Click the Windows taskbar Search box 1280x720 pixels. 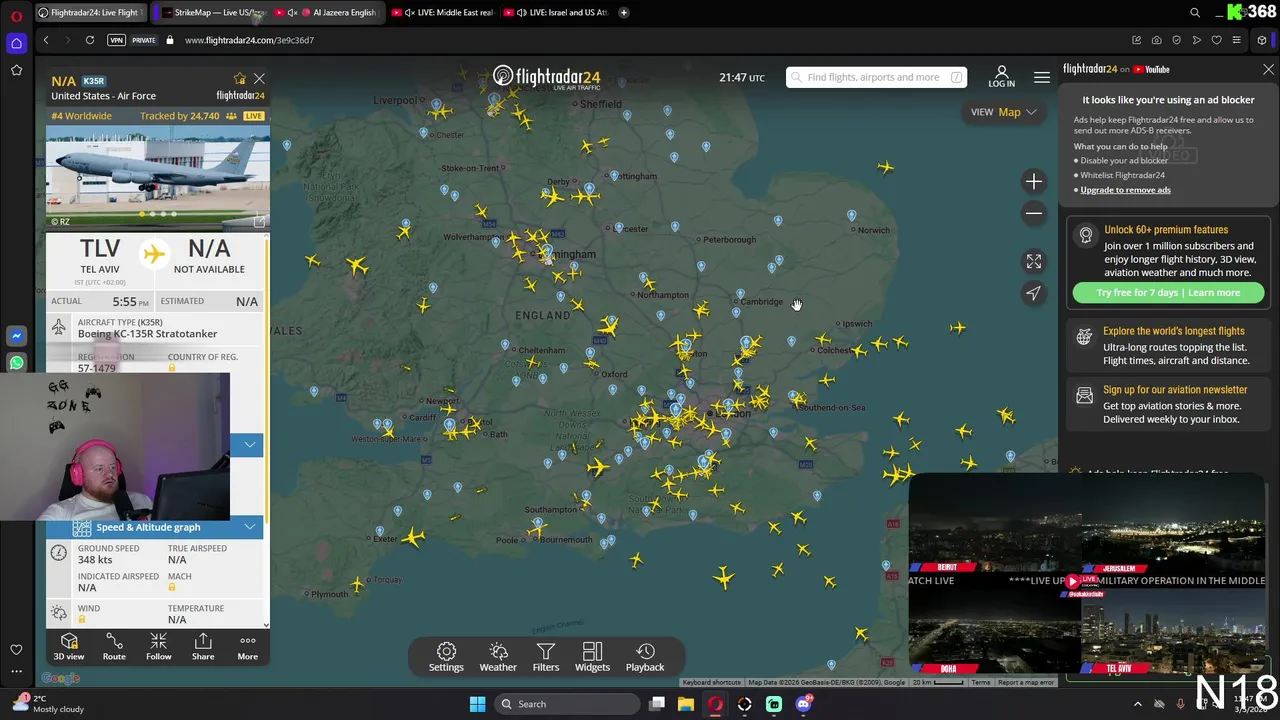pos(565,704)
